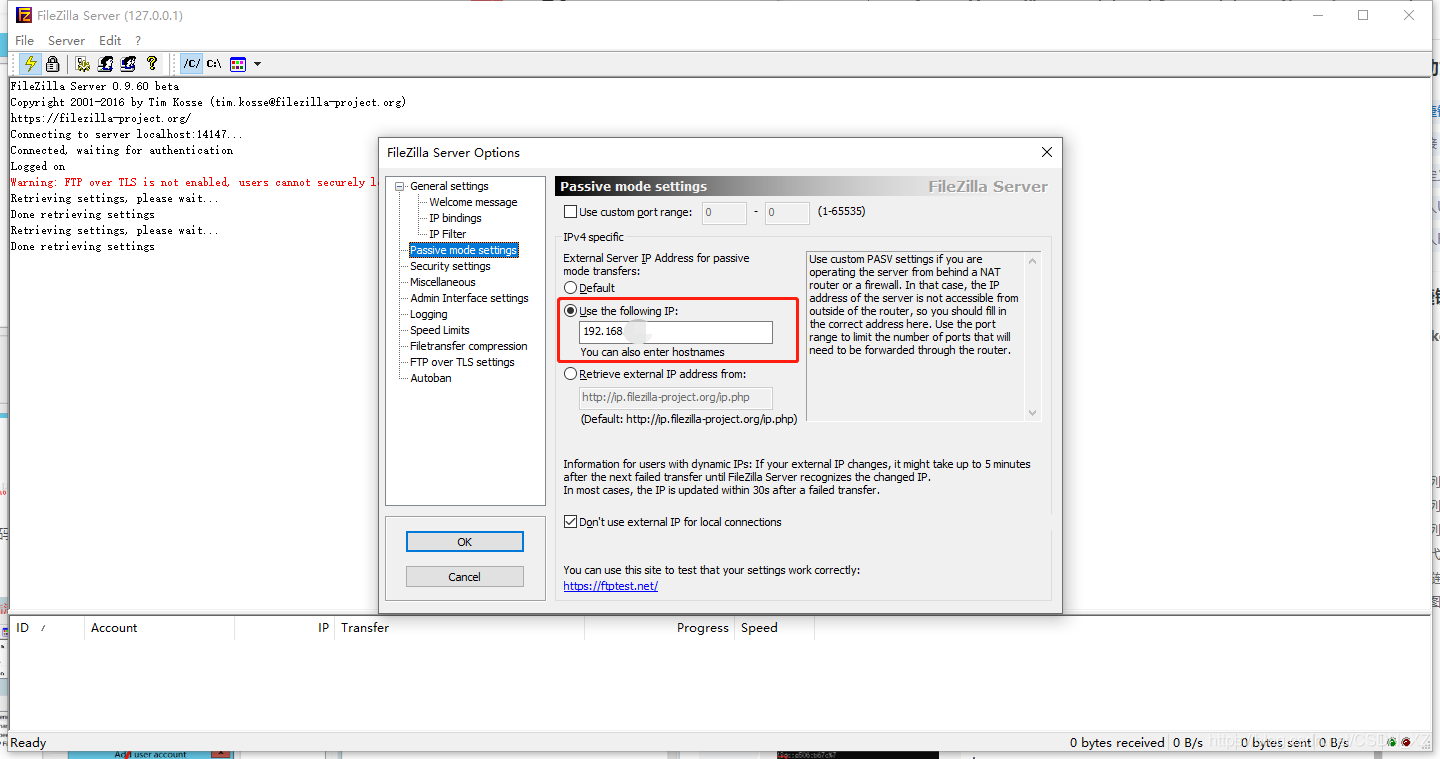Sort connections by Account column header
Viewport: 1440px width, 759px height.
tap(160, 628)
